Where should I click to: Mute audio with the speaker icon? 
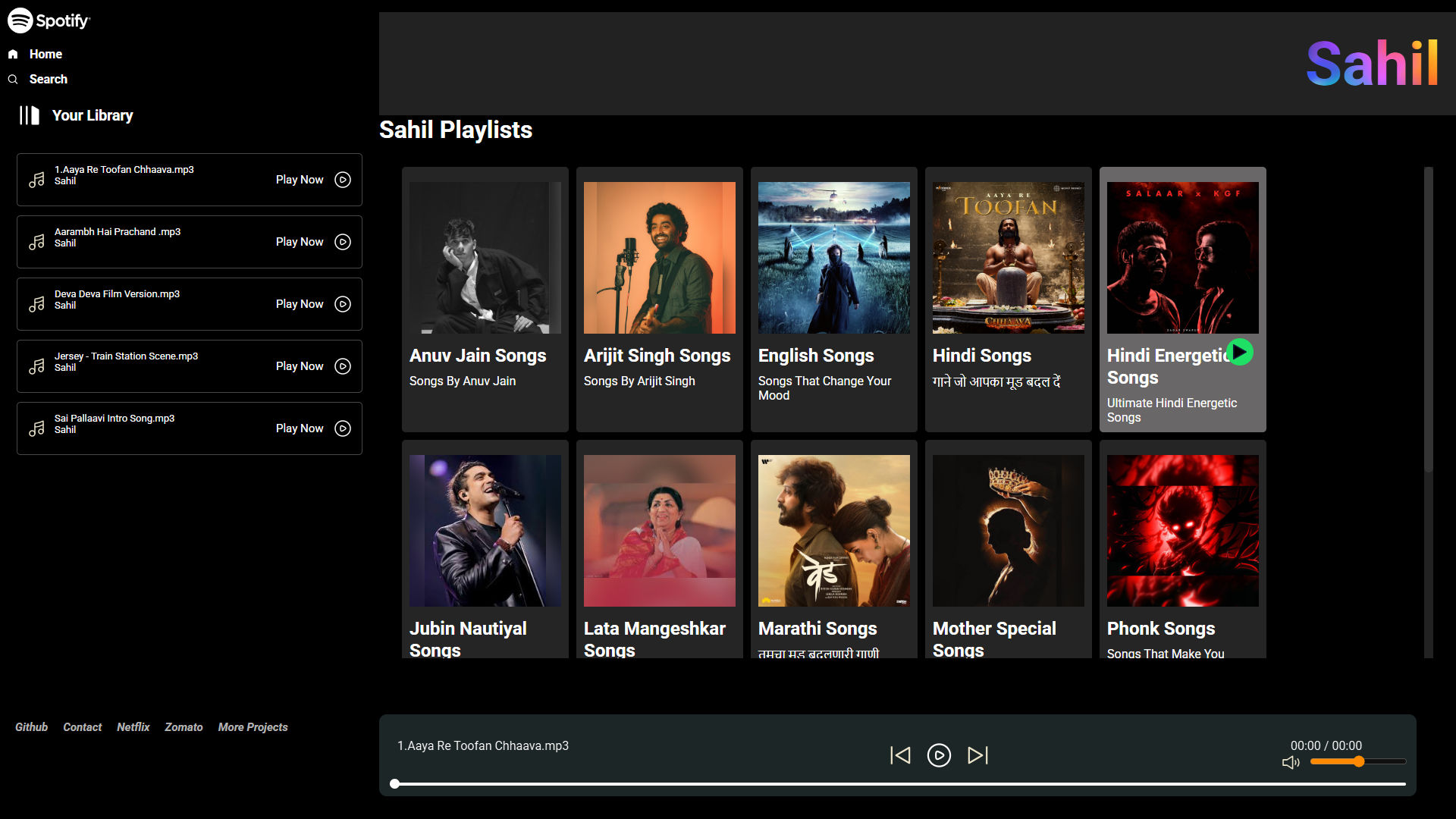click(1291, 762)
